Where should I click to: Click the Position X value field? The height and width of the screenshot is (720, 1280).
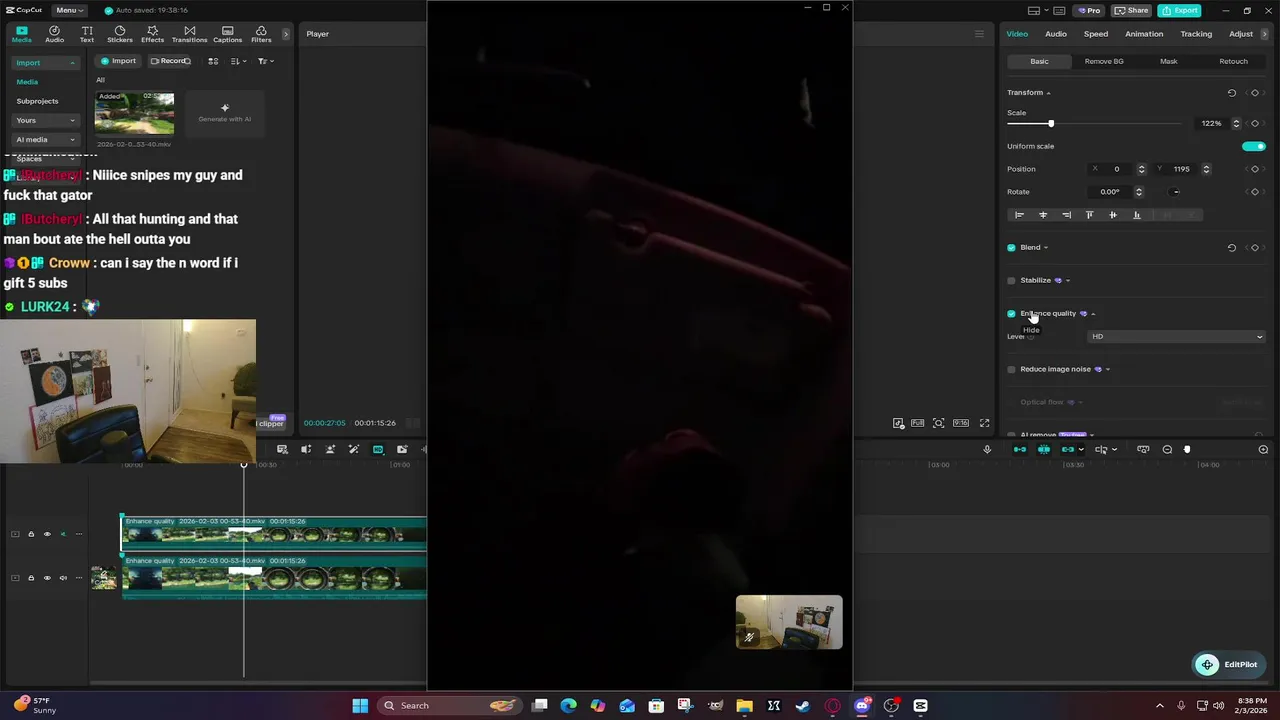pos(1116,169)
